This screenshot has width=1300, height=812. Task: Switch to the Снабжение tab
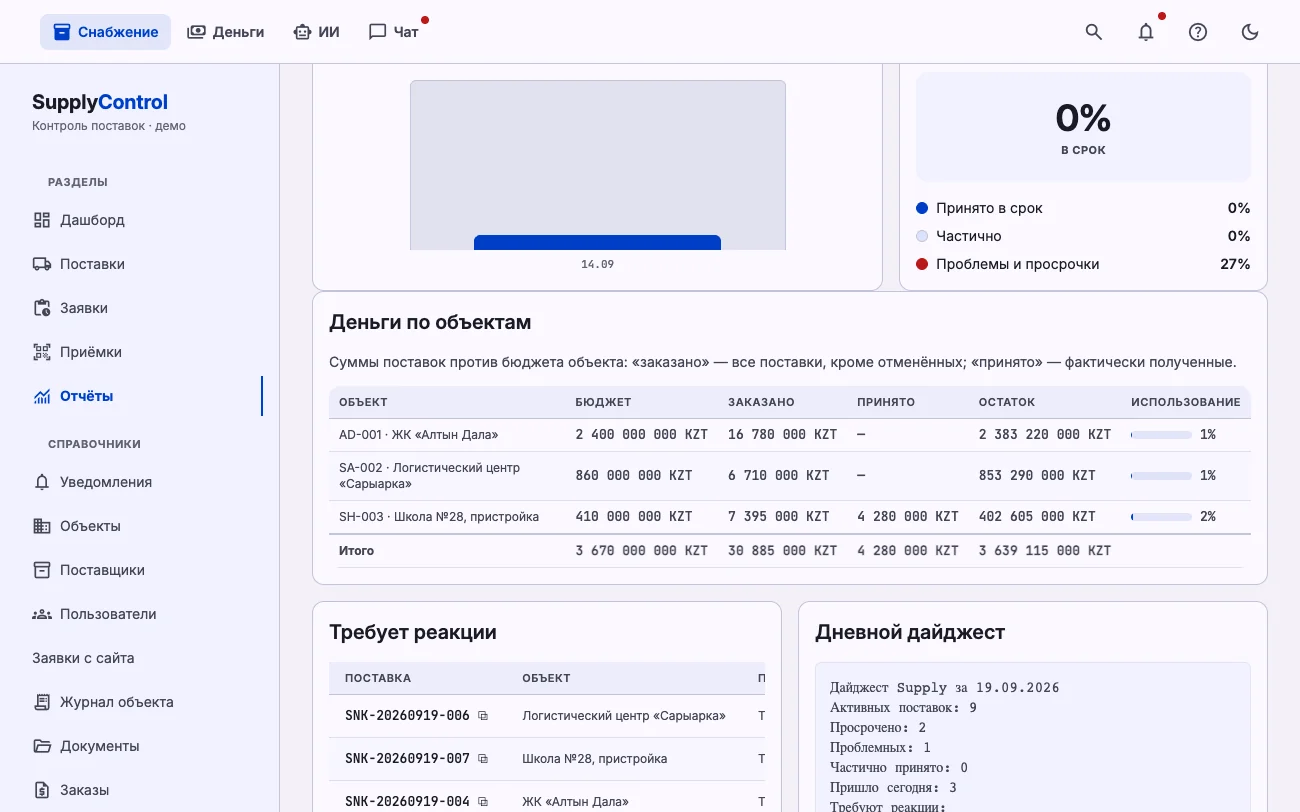coord(105,32)
